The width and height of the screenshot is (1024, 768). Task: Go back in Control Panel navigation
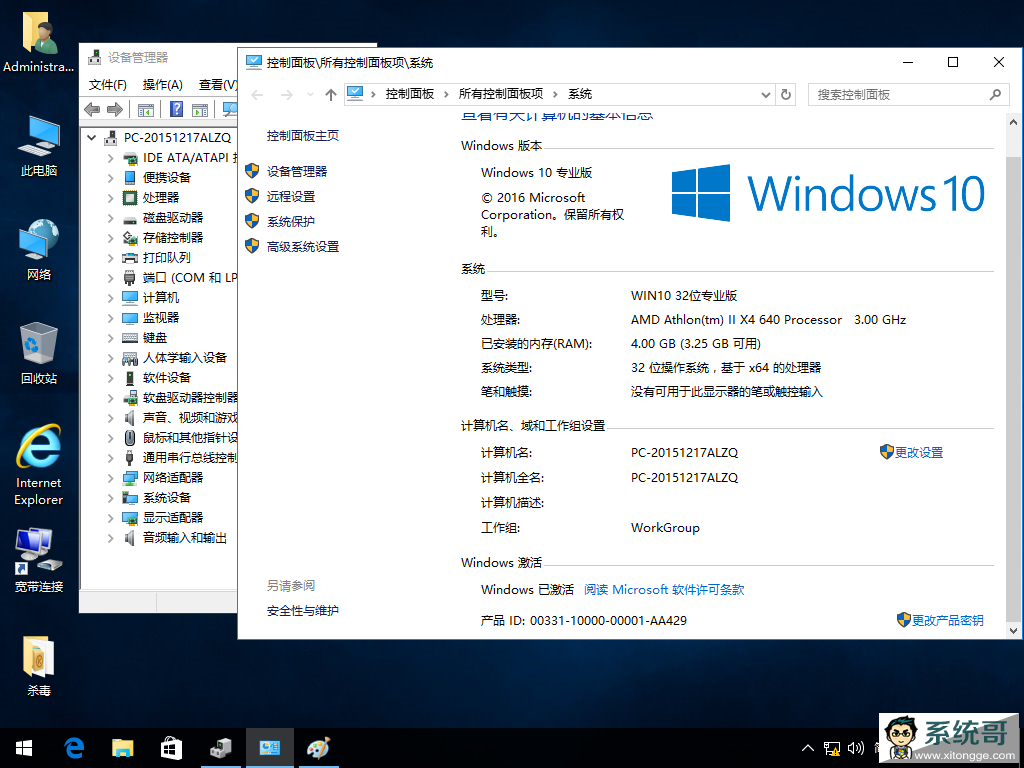(x=257, y=95)
